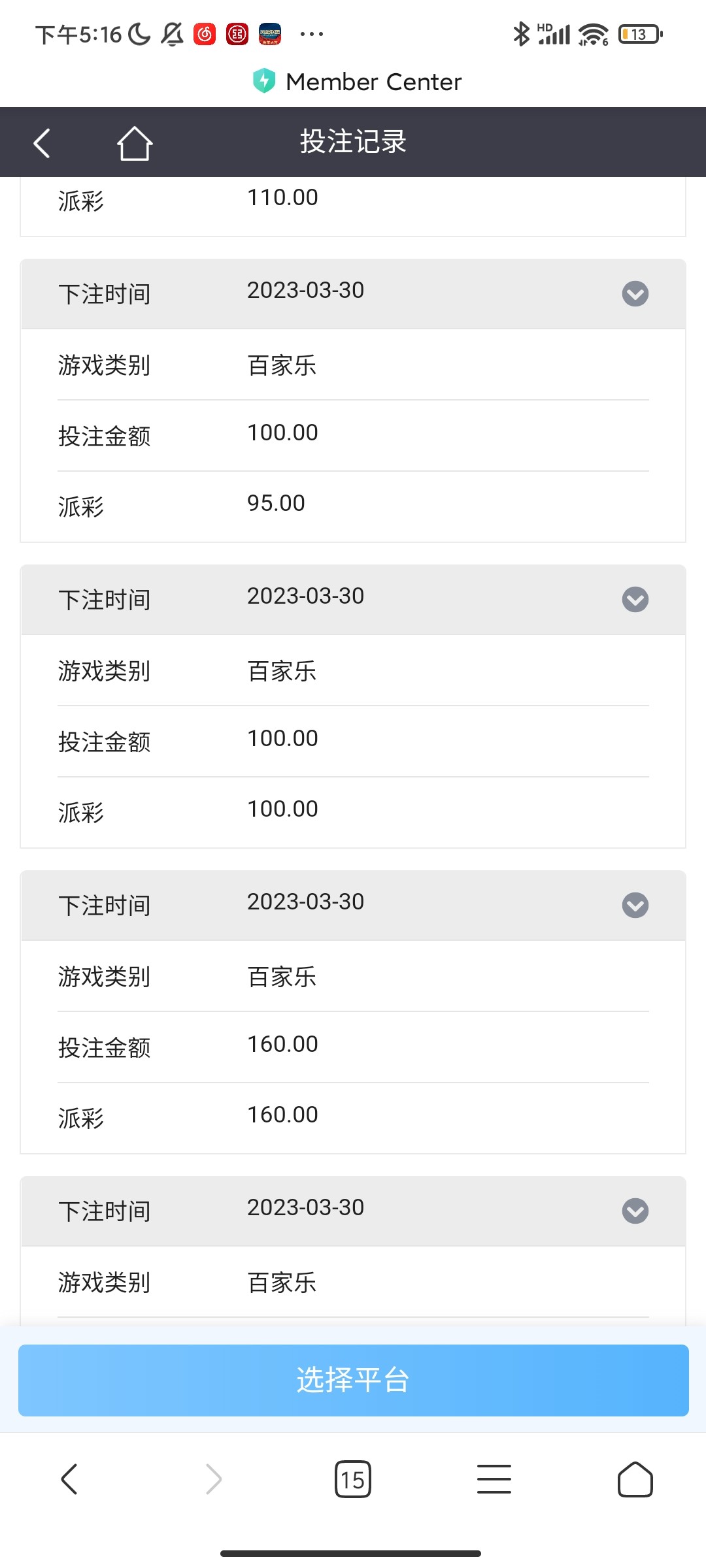Tap the battery indicator in the status bar
The image size is (706, 1568).
point(640,34)
